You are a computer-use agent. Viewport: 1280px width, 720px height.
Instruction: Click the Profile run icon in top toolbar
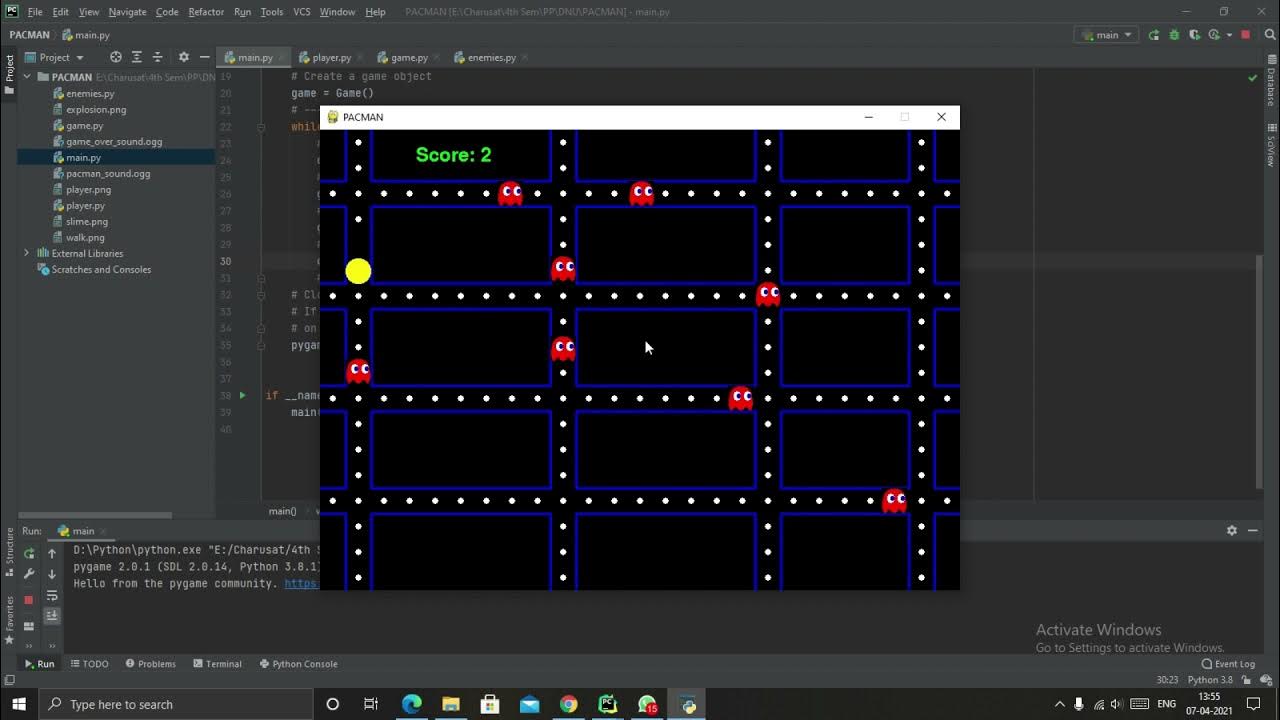[x=1215, y=35]
